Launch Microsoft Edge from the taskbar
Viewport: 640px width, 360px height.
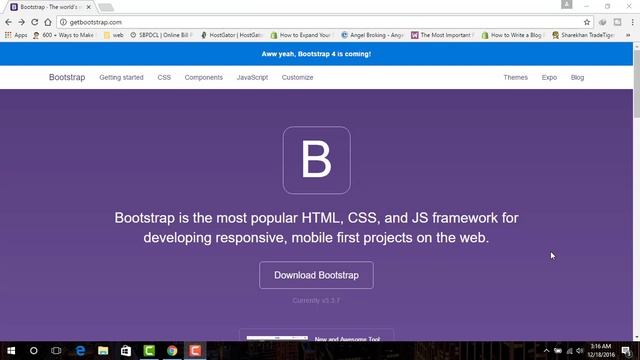click(x=80, y=351)
